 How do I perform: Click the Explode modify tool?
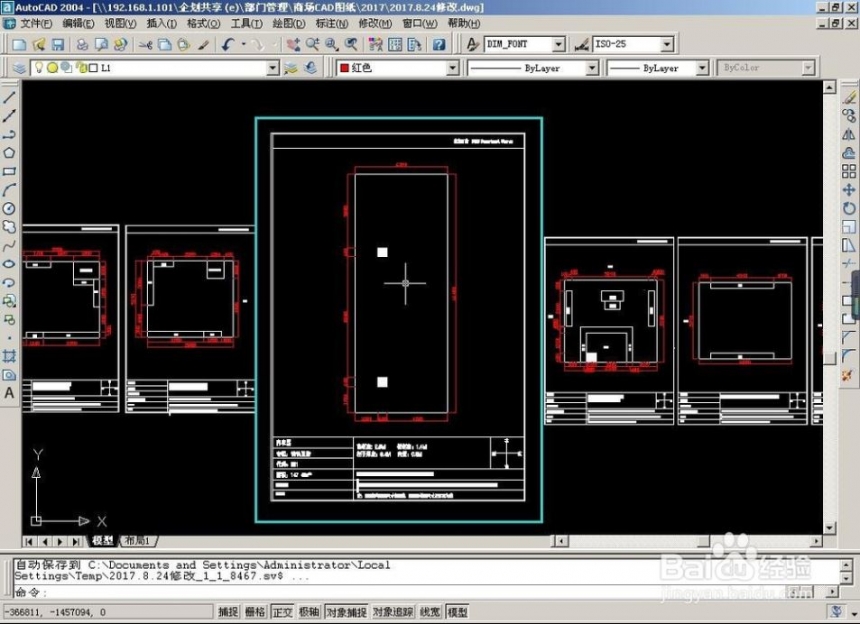(x=849, y=375)
